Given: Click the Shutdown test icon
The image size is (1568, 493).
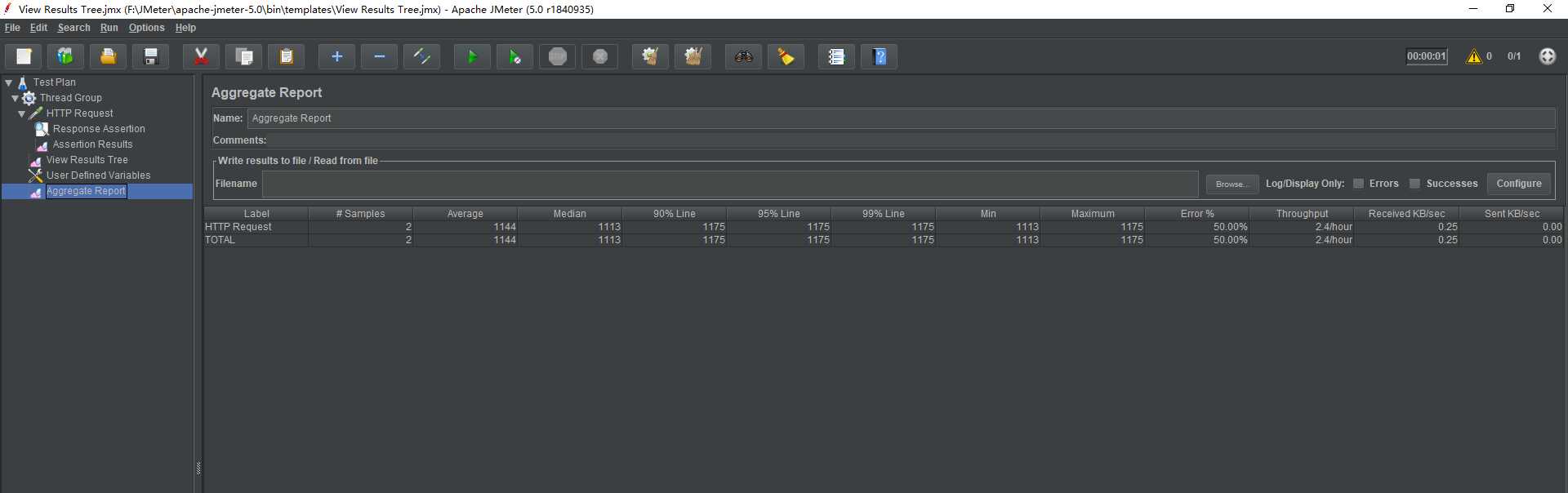Looking at the screenshot, I should coord(599,56).
